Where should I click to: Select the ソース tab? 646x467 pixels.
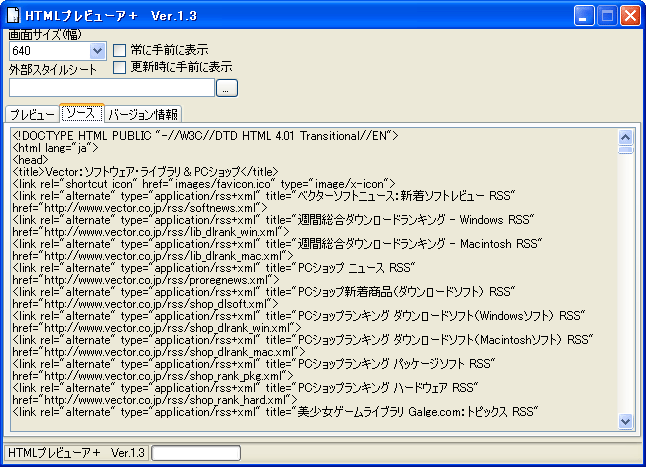(82, 113)
